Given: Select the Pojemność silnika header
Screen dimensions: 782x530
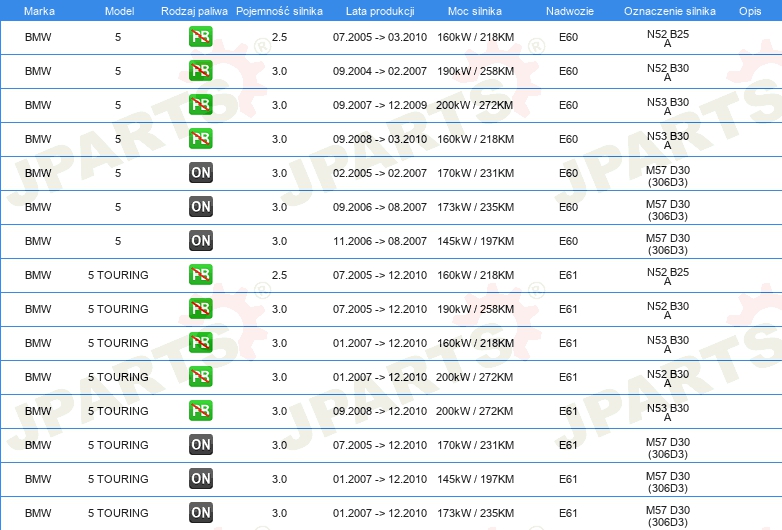Looking at the screenshot, I should point(279,11).
